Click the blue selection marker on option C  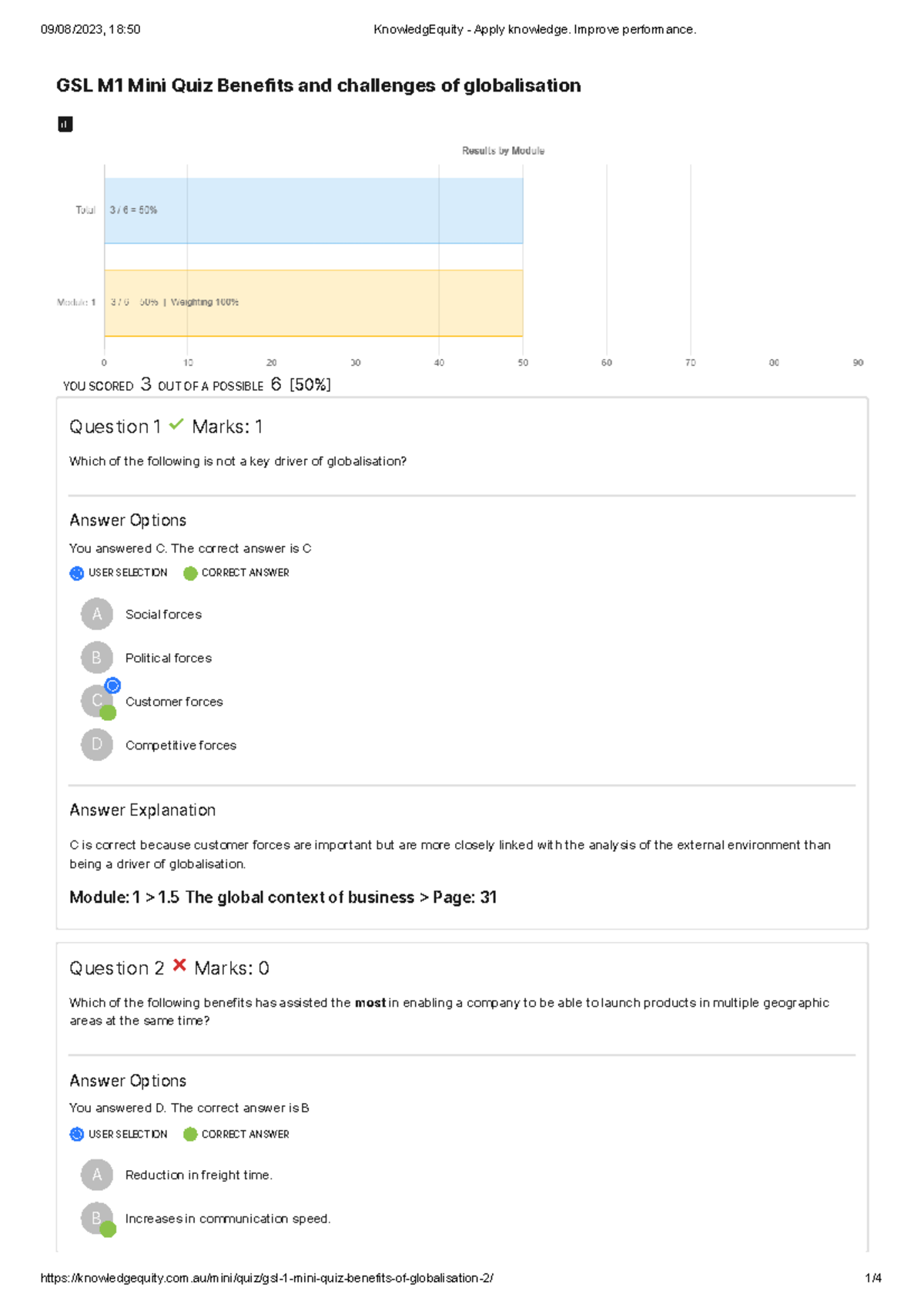tap(113, 686)
